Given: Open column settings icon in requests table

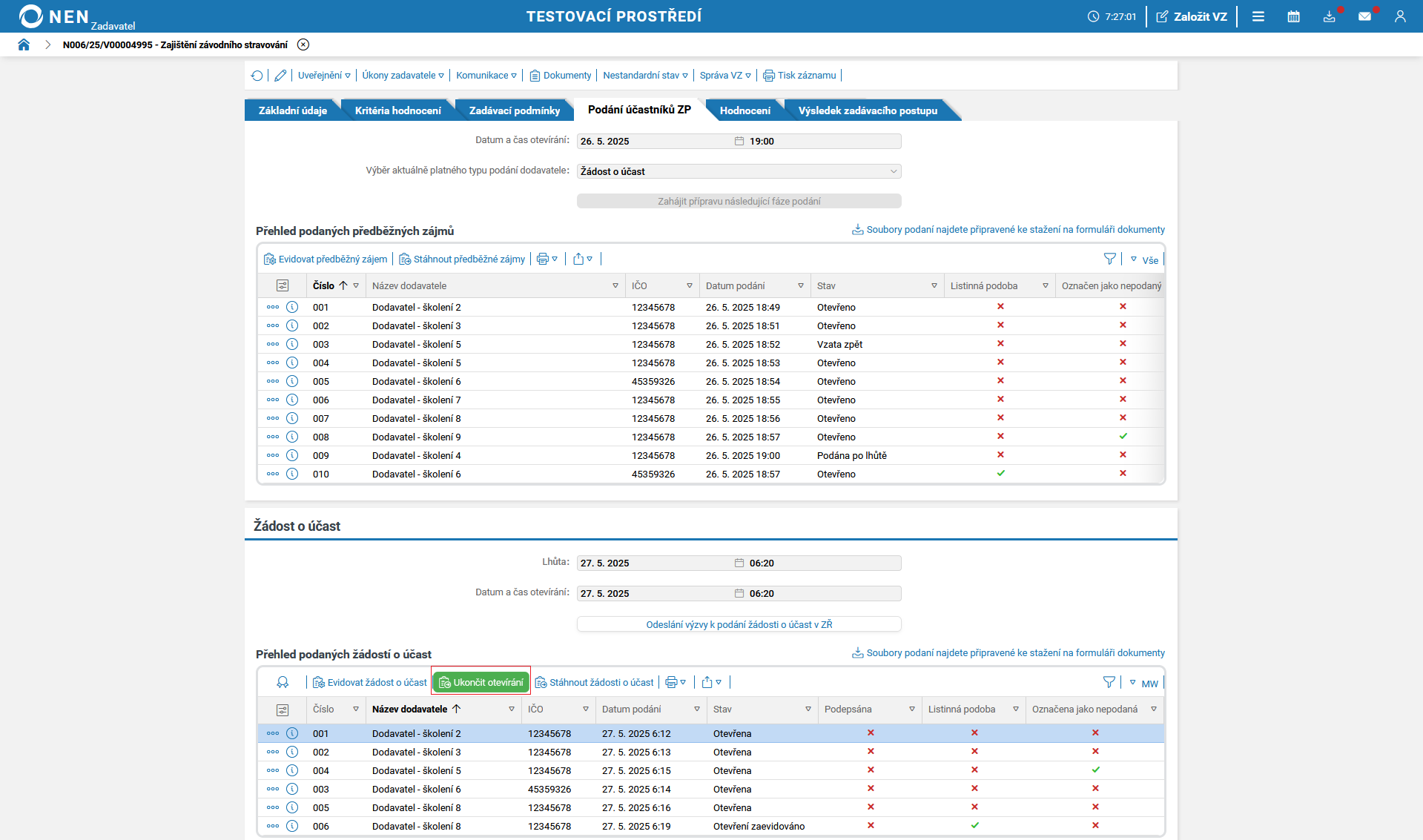Looking at the screenshot, I should click(283, 710).
